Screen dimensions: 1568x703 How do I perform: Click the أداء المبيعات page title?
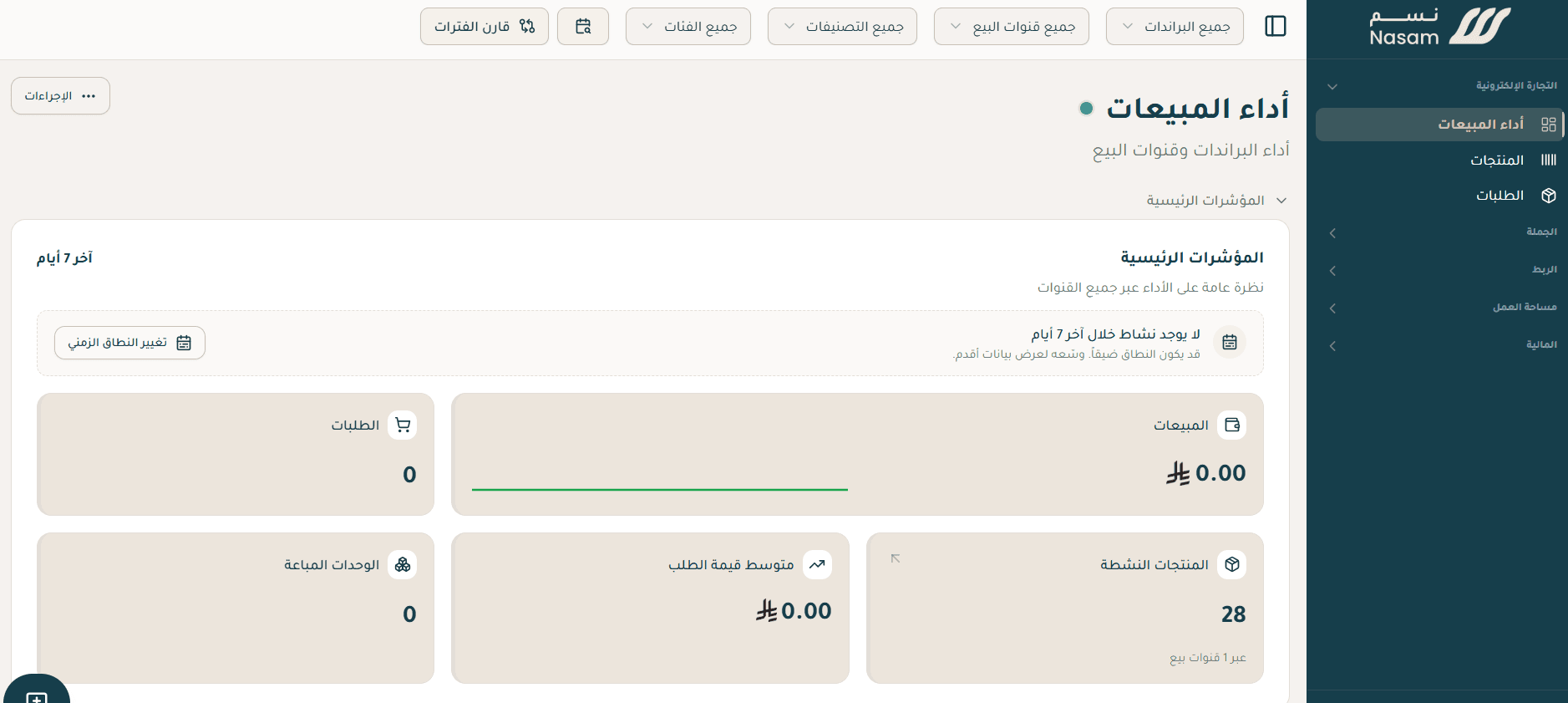pos(1198,108)
